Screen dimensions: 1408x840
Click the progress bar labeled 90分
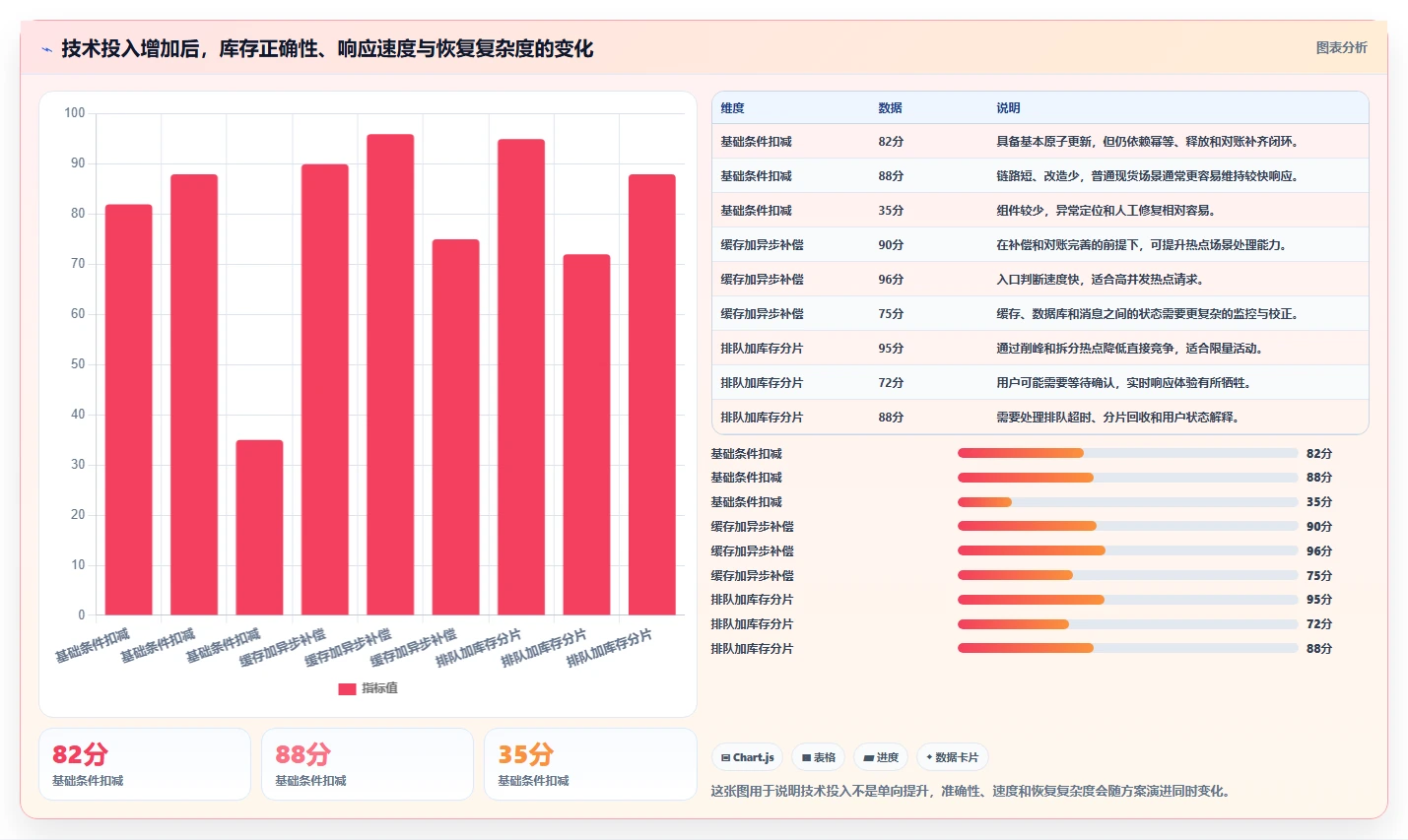pos(1127,526)
